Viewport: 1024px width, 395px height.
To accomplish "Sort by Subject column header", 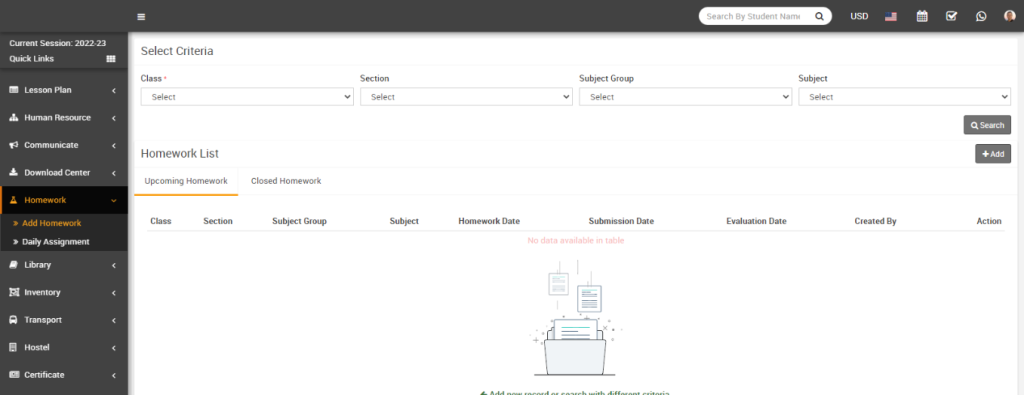I will pyautogui.click(x=404, y=221).
